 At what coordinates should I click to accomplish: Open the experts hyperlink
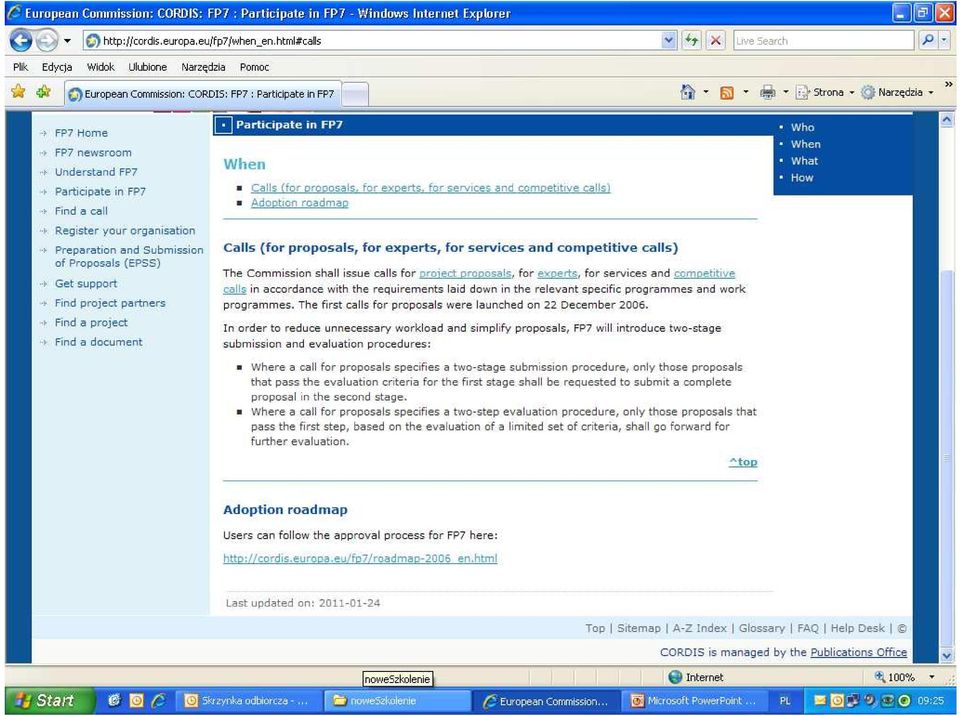pyautogui.click(x=557, y=273)
